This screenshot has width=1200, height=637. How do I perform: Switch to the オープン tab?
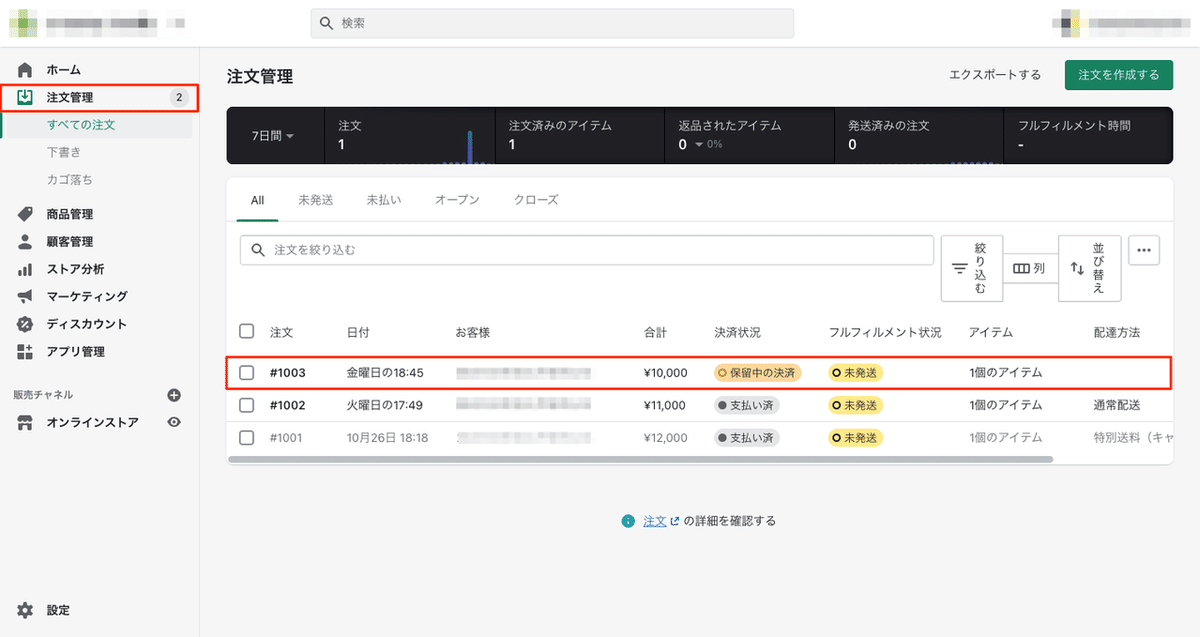[x=457, y=200]
